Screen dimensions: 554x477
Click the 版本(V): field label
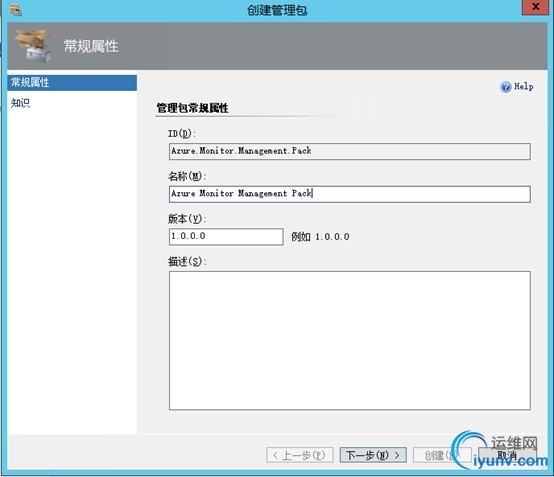(x=187, y=219)
